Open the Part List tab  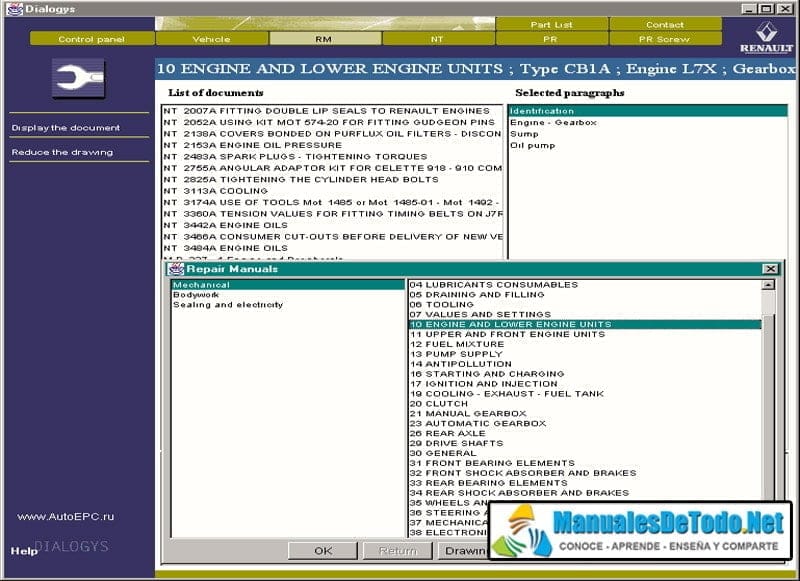point(552,24)
